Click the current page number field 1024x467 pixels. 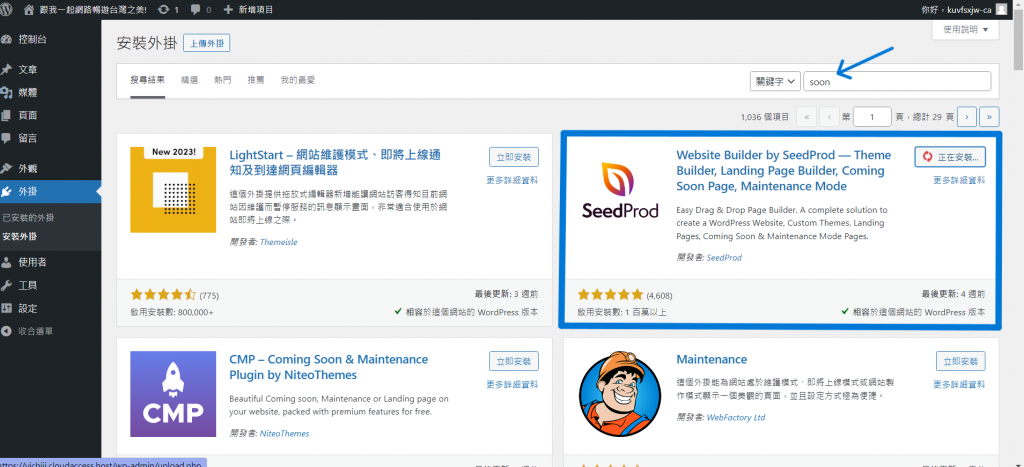click(872, 117)
